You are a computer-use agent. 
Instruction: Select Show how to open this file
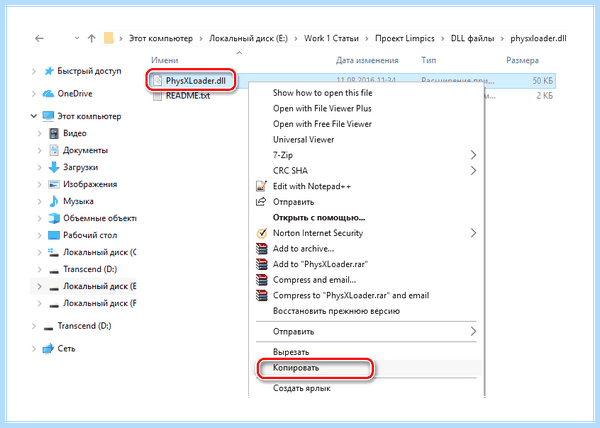[x=323, y=93]
